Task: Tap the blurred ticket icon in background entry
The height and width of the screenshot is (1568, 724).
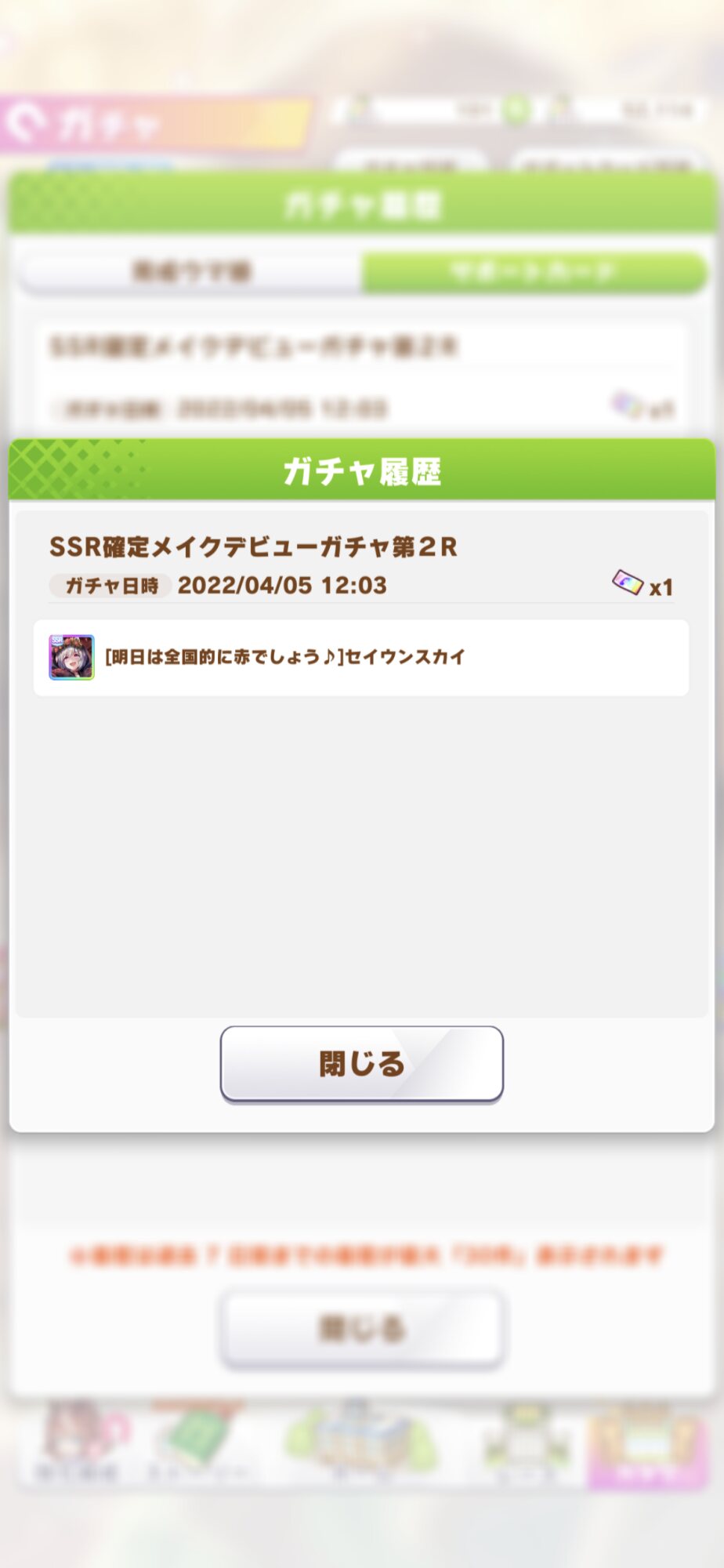Action: (x=627, y=405)
